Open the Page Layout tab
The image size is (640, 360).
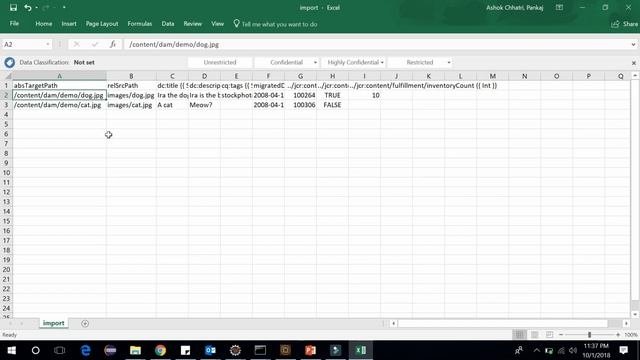pyautogui.click(x=102, y=24)
